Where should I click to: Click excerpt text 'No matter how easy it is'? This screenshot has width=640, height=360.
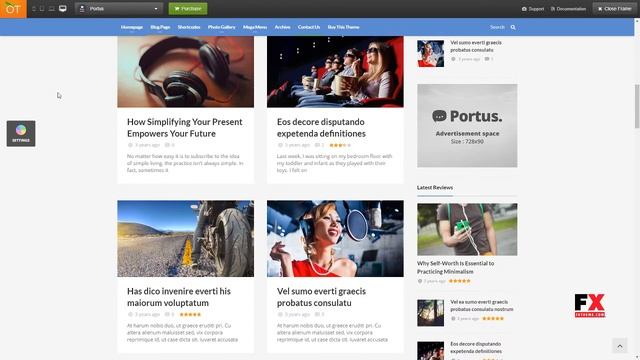pyautogui.click(x=185, y=163)
